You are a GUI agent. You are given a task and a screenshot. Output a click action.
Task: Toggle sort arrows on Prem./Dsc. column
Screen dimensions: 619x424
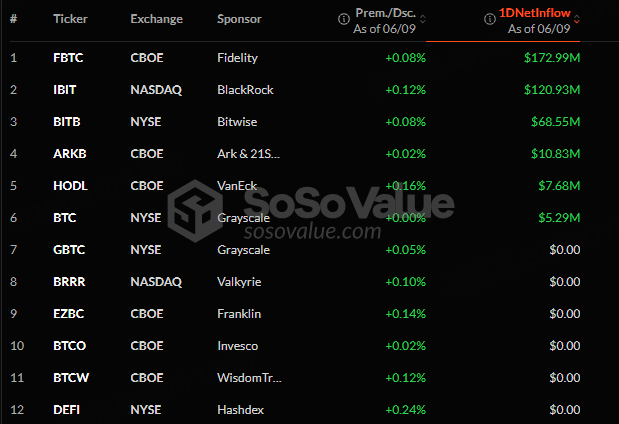[x=422, y=18]
